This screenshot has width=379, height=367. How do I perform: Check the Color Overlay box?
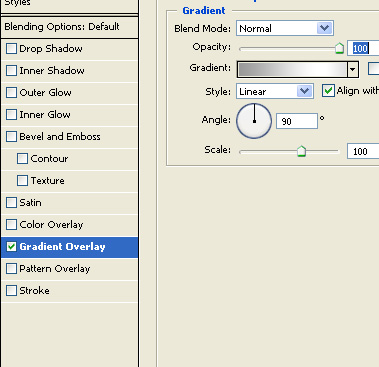11,225
